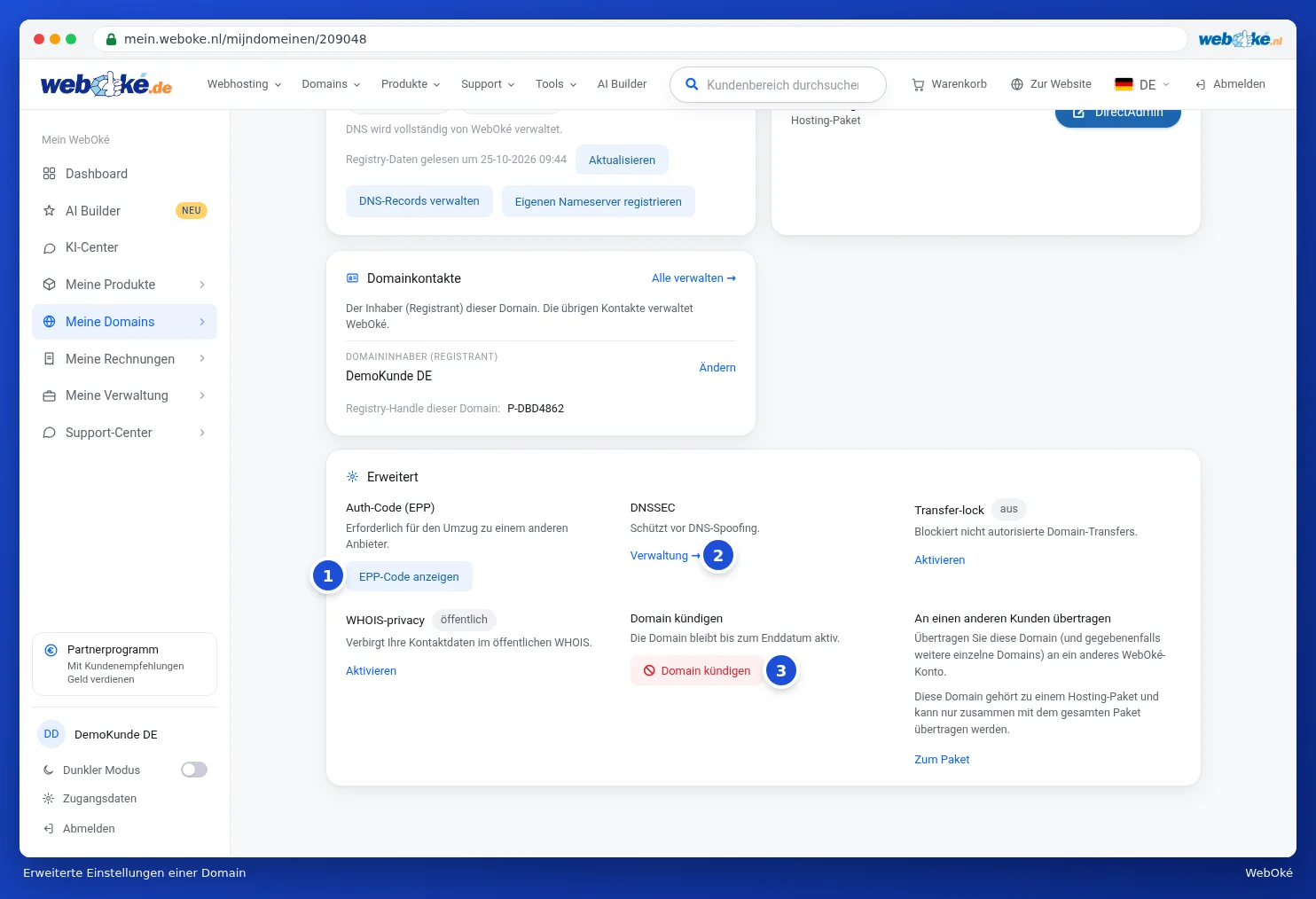1316x899 pixels.
Task: Click the Support-Center speech bubble icon
Action: pyautogui.click(x=49, y=433)
